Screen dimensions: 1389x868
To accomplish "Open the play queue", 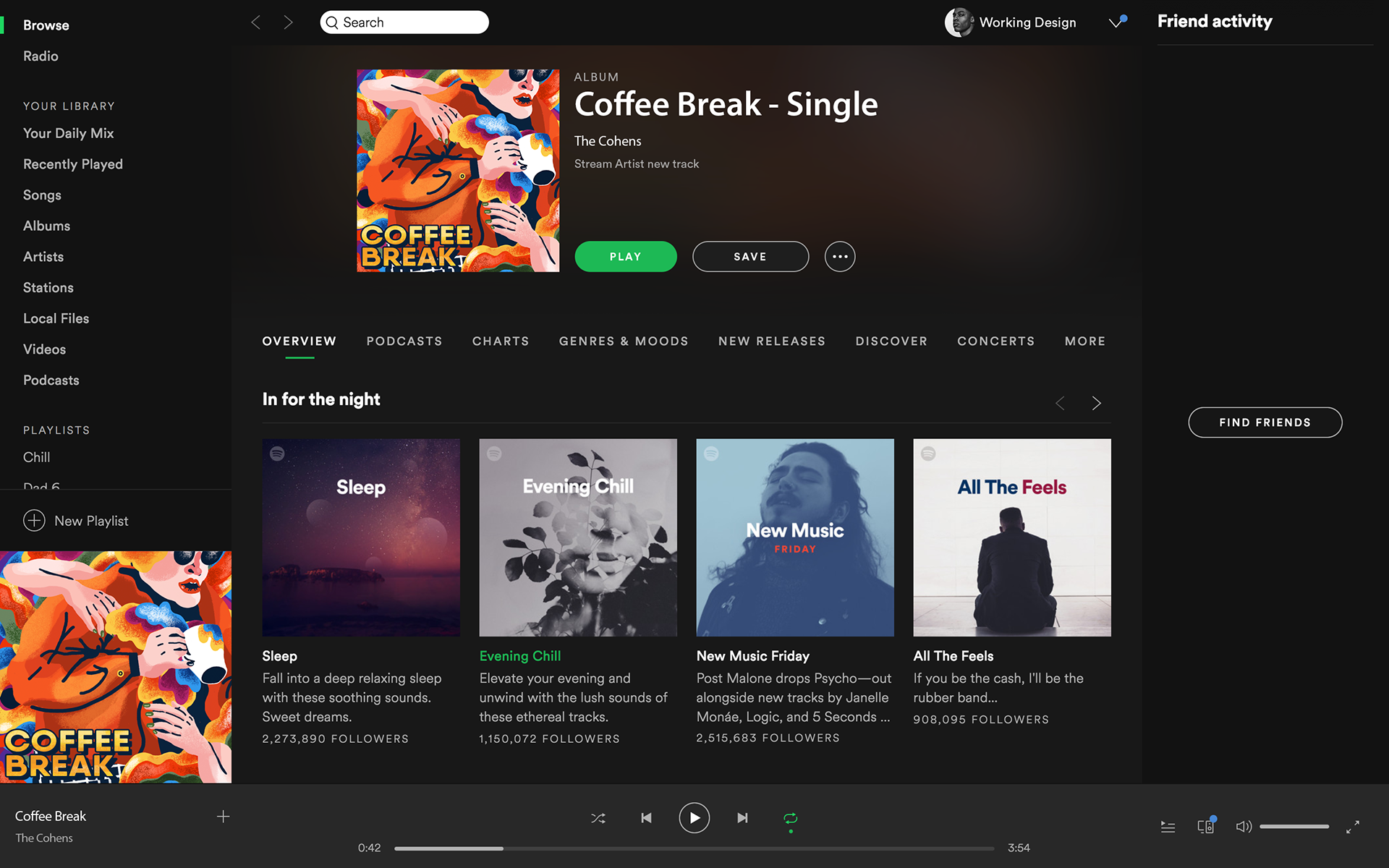I will 1168,827.
